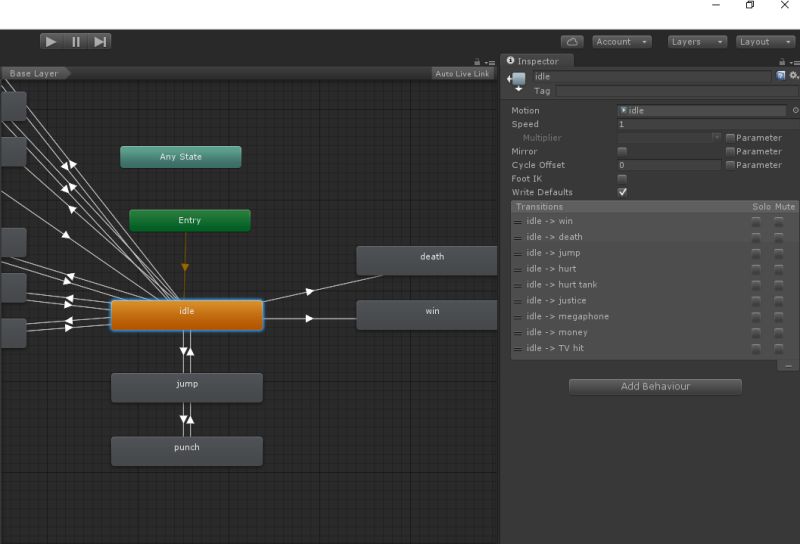Select the Entry node

[x=190, y=220]
